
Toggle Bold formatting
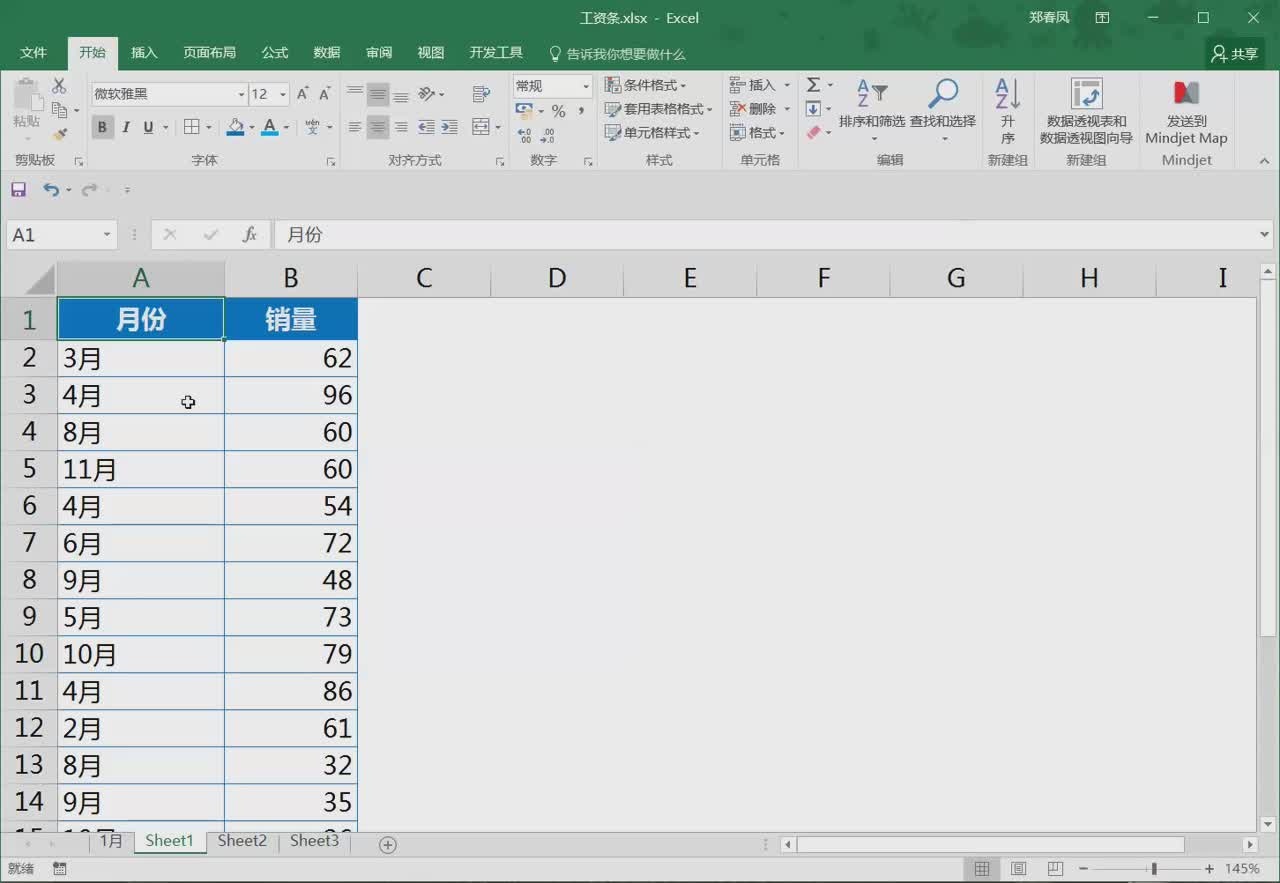click(102, 127)
